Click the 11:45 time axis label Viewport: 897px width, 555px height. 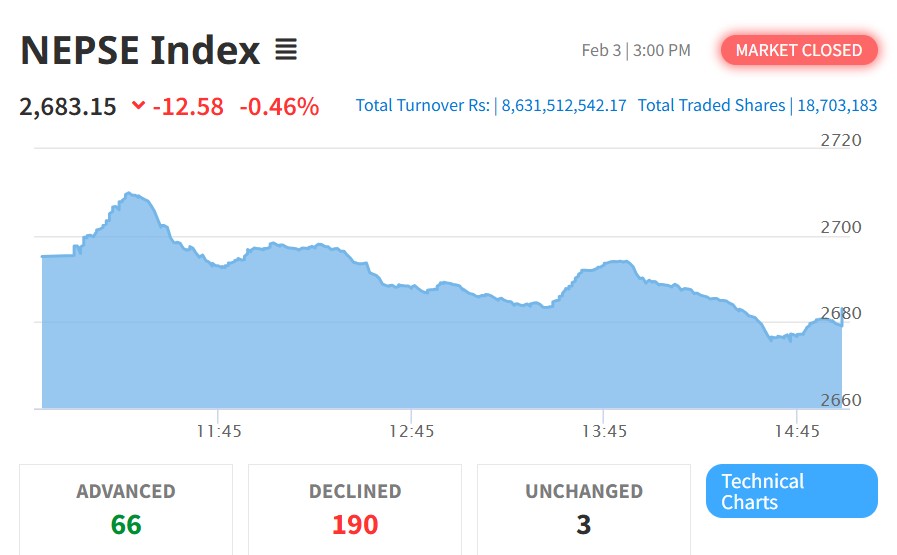click(219, 432)
